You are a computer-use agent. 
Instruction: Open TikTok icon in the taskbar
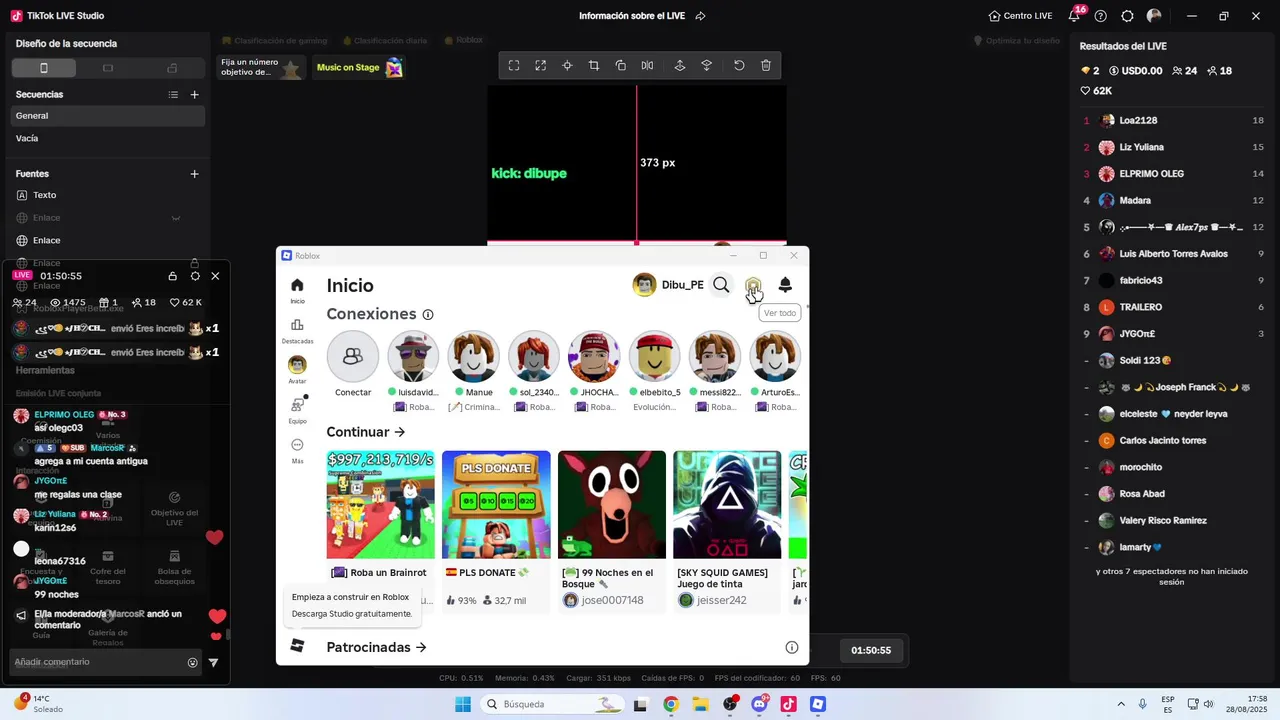[789, 704]
